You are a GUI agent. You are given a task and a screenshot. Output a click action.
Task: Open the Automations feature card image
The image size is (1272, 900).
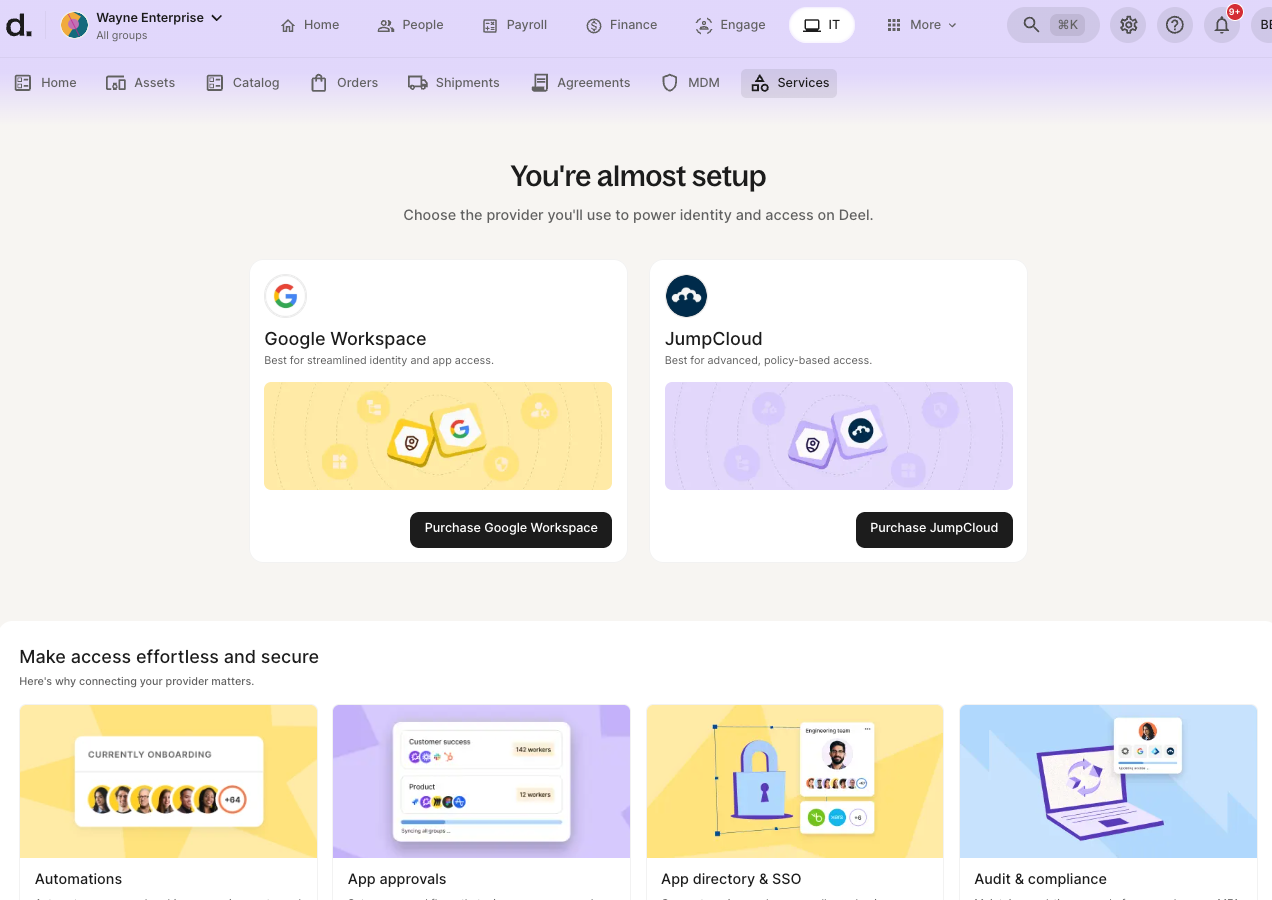point(168,781)
